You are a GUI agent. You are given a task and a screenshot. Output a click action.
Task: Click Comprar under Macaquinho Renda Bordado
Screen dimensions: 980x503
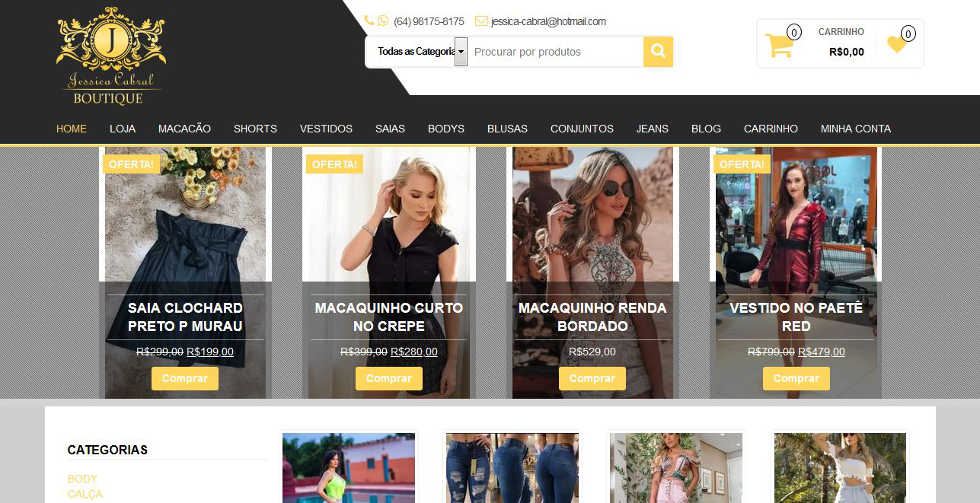592,378
